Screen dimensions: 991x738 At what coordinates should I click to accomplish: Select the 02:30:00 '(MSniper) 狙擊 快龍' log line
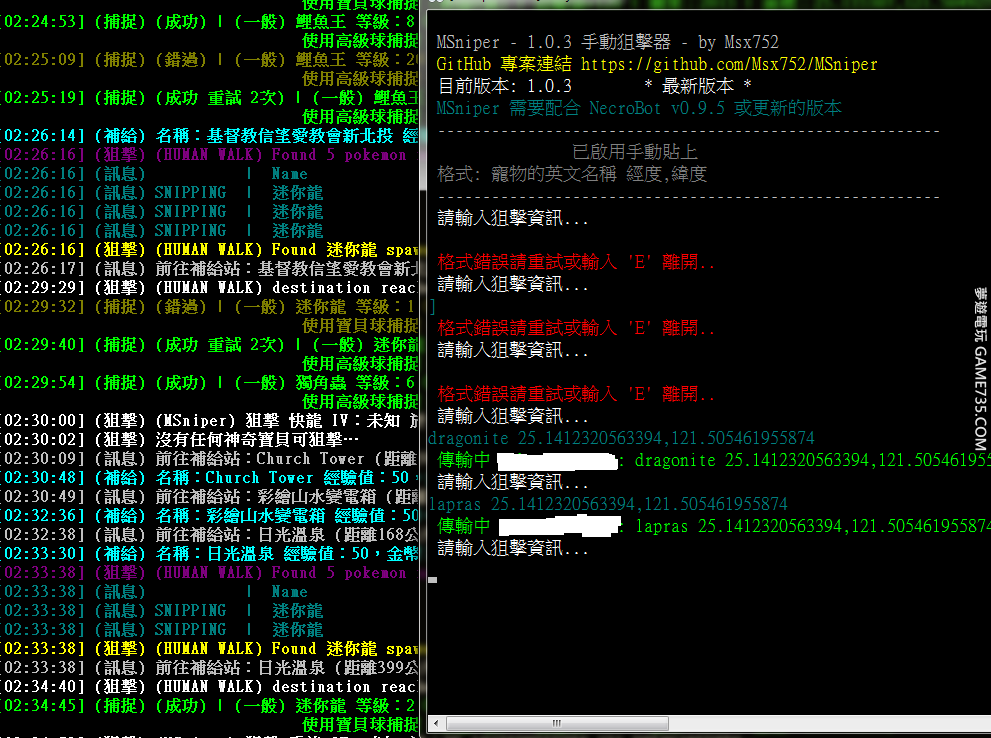209,421
